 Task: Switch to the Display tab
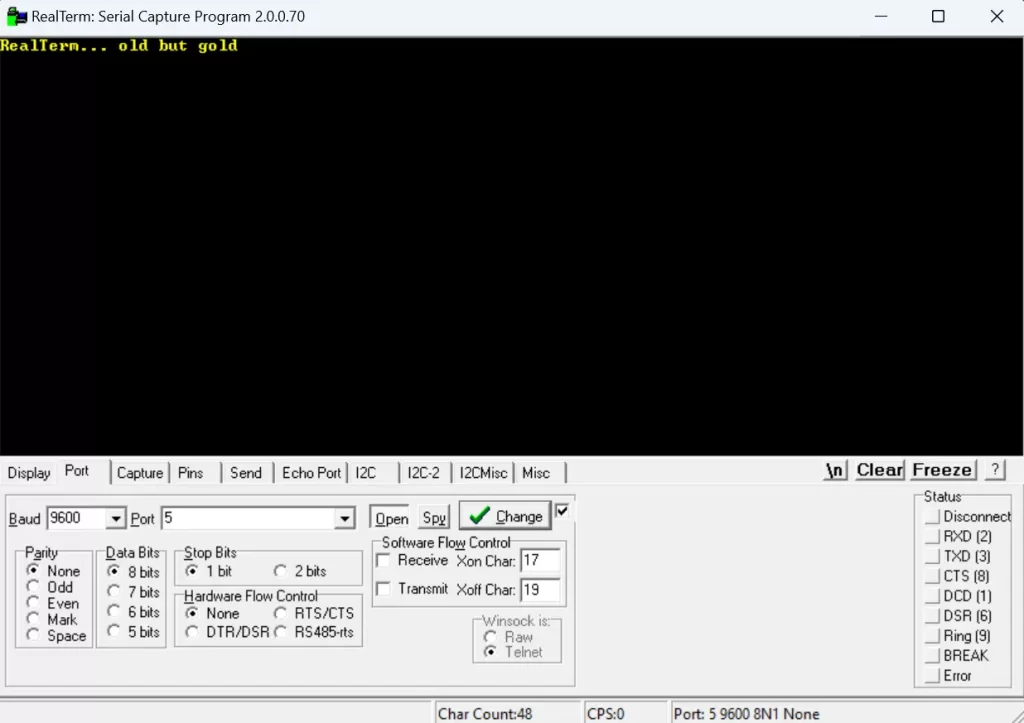click(29, 473)
